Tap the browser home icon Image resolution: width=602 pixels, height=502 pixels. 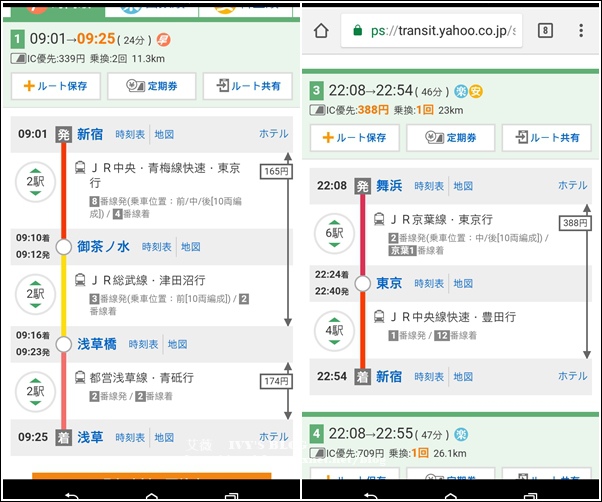[321, 31]
